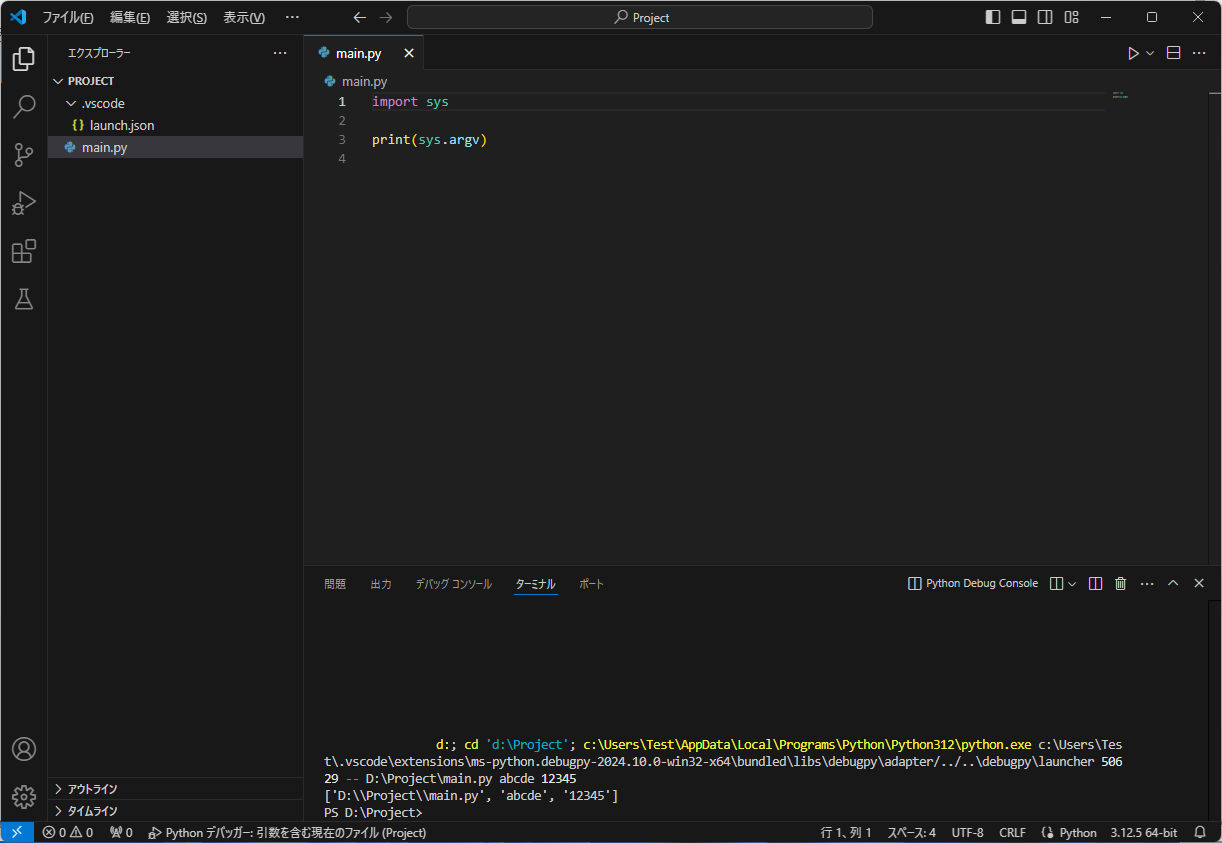The image size is (1222, 843).
Task: Click the editor minimap
Action: (1120, 95)
